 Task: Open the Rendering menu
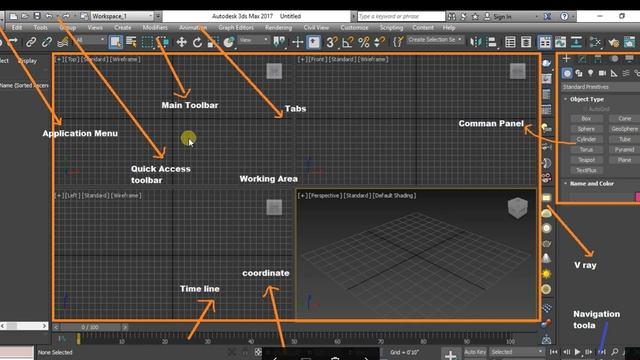pos(278,27)
